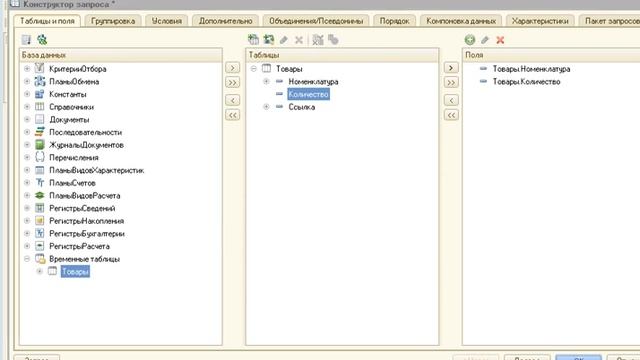Image resolution: width=640 pixels, height=360 pixels.
Task: Collapse the Товары table in Таблицы panel
Action: pyautogui.click(x=253, y=69)
